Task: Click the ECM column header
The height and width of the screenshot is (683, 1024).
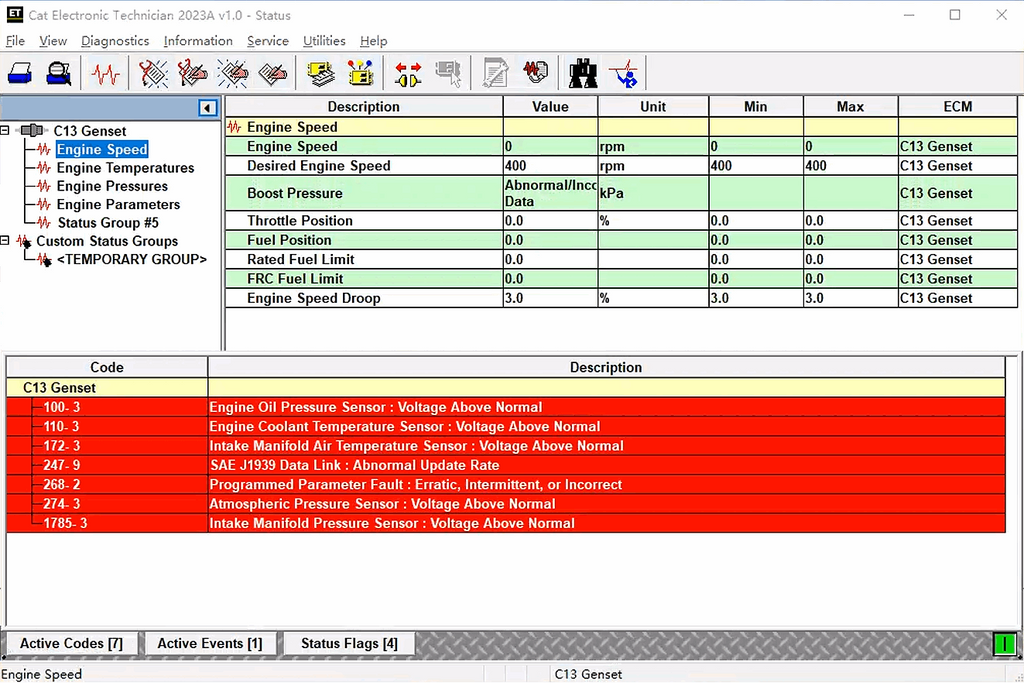Action: pyautogui.click(x=957, y=106)
